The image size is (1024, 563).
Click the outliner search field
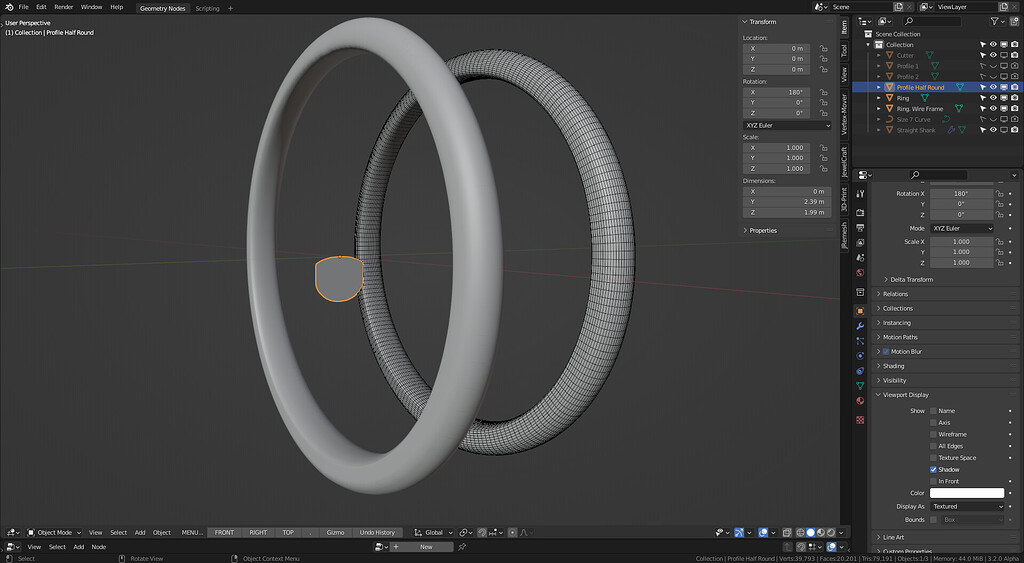point(932,22)
